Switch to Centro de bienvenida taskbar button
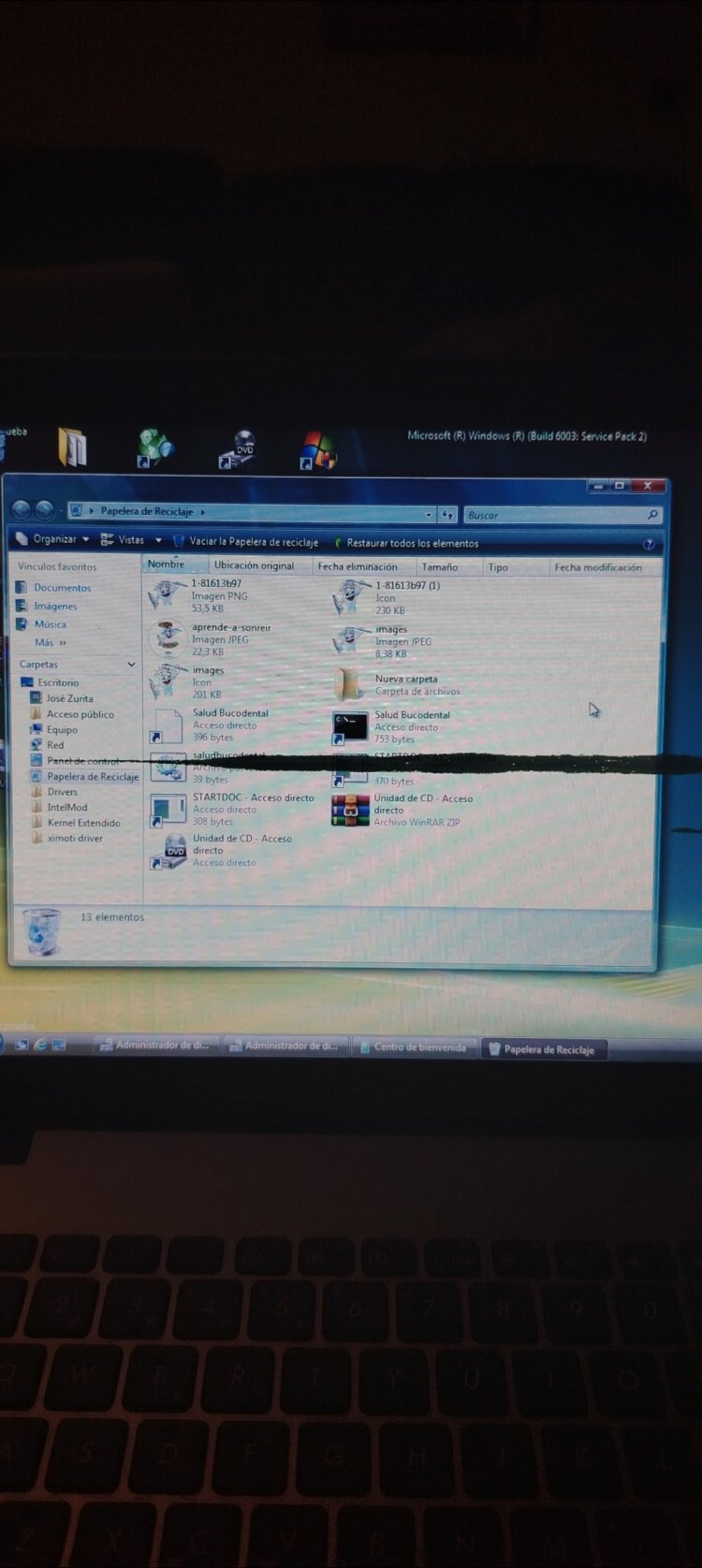This screenshot has width=702, height=1568. click(x=417, y=1048)
